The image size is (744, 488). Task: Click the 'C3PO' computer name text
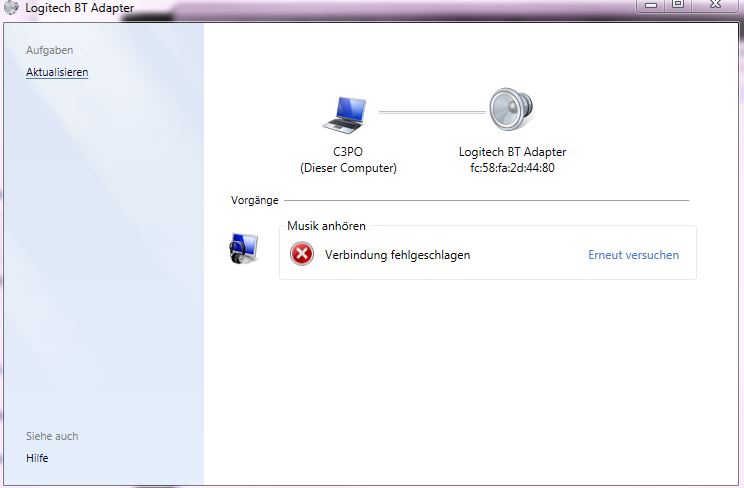click(x=348, y=152)
